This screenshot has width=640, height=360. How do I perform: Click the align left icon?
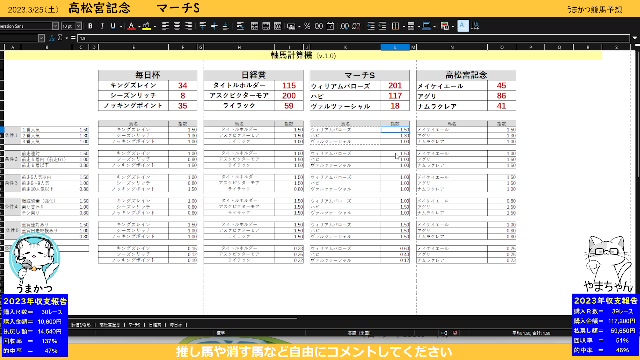(165, 26)
